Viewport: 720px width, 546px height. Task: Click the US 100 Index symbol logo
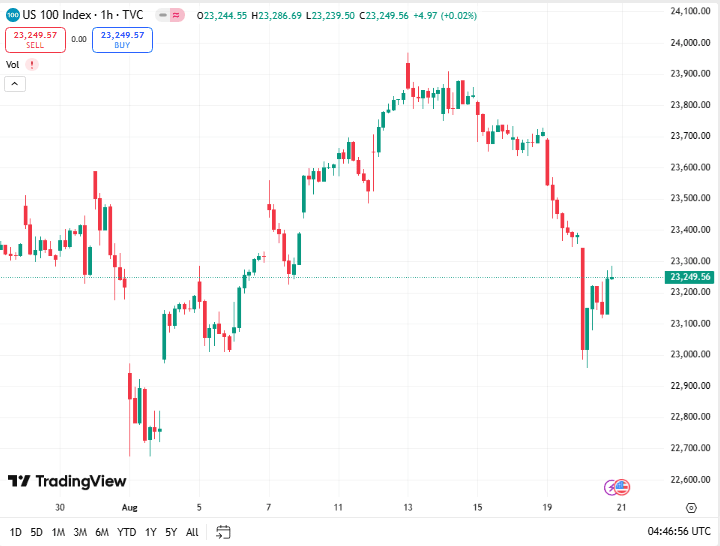12,16
